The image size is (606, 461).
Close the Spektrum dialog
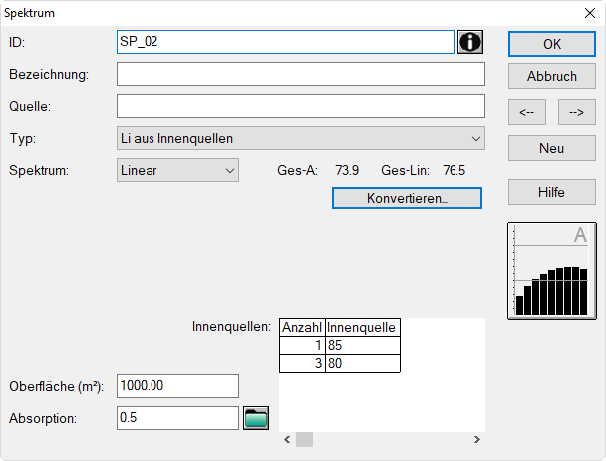click(590, 13)
